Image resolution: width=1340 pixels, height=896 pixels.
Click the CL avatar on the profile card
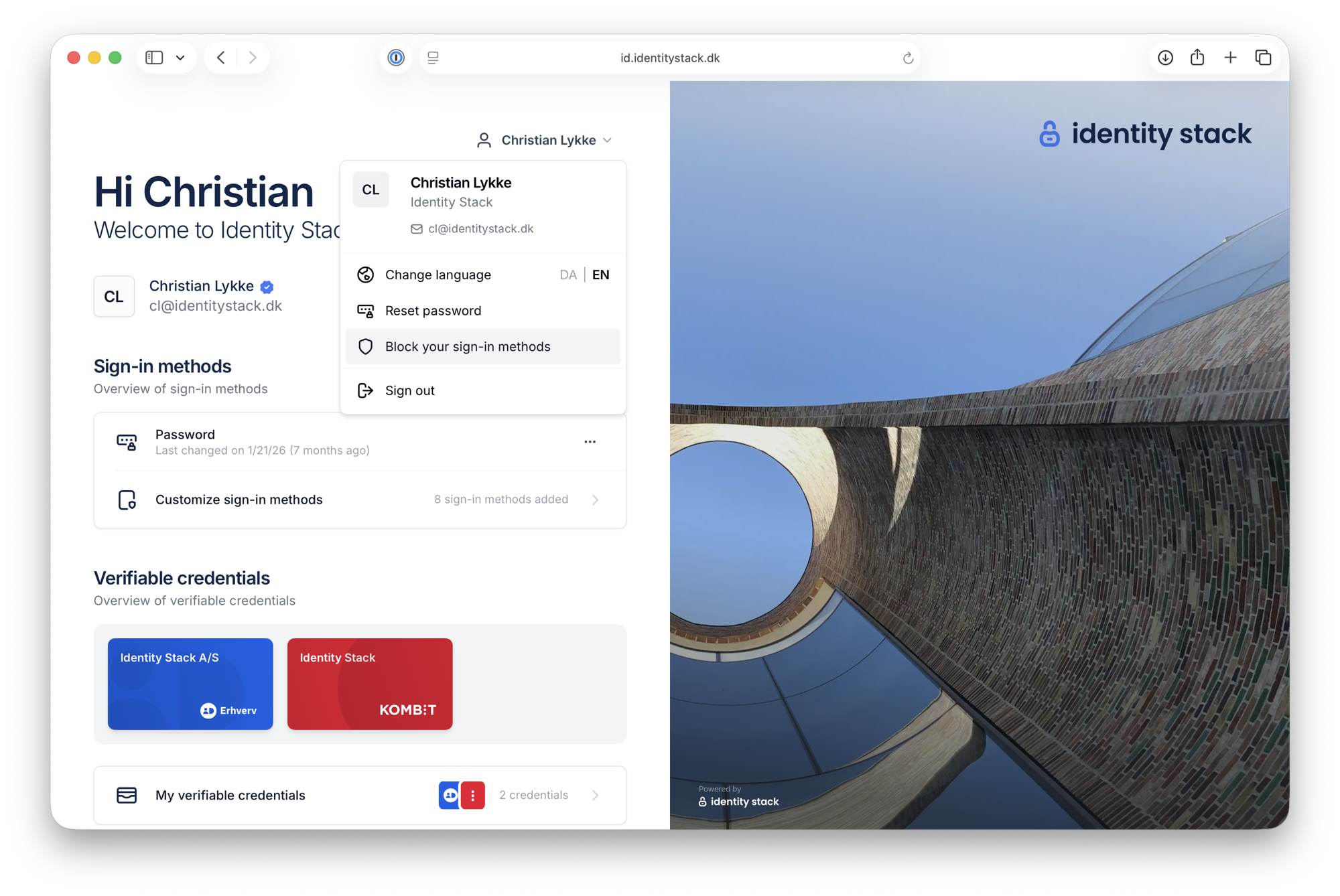point(114,296)
